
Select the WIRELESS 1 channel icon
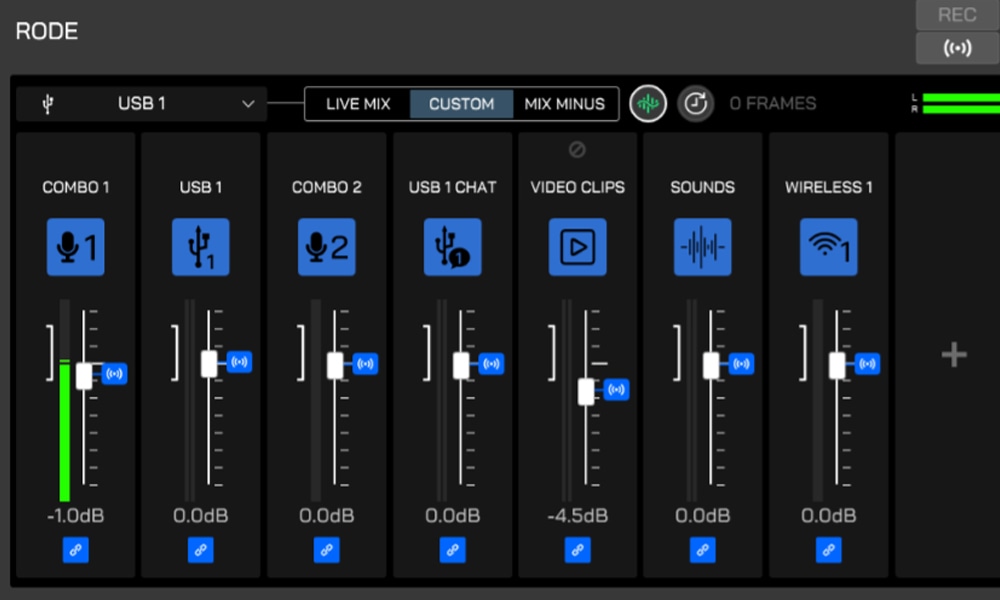pyautogui.click(x=829, y=247)
